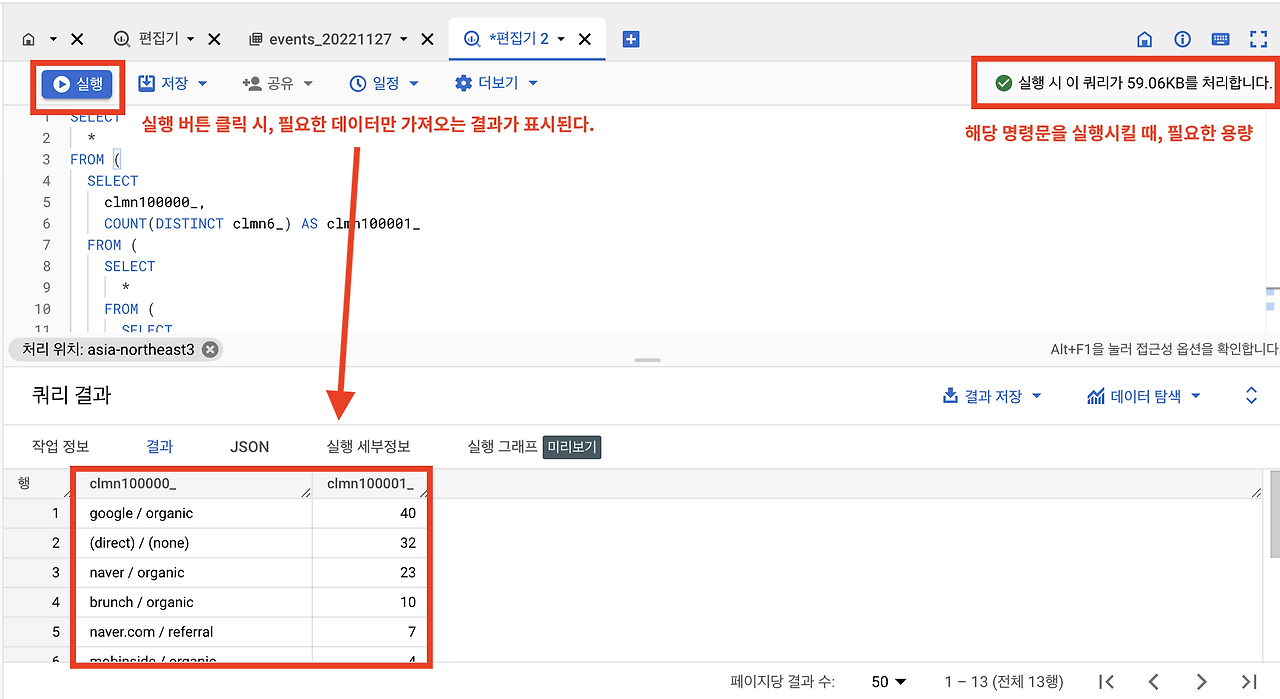Viewport: 1280px width, 699px height.
Task: Run the query with 실행 button
Action: point(75,83)
